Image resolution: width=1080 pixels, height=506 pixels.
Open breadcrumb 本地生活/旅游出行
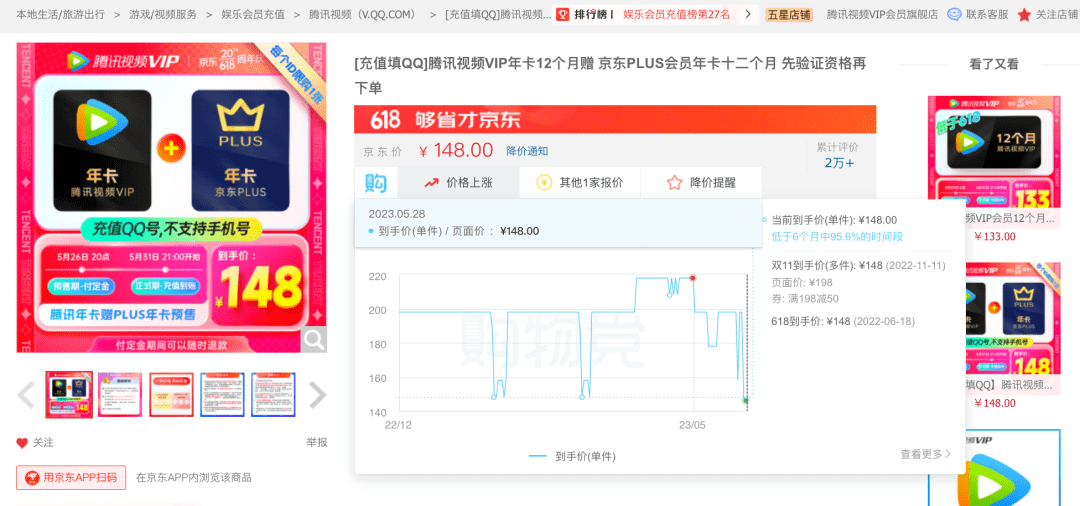click(61, 14)
